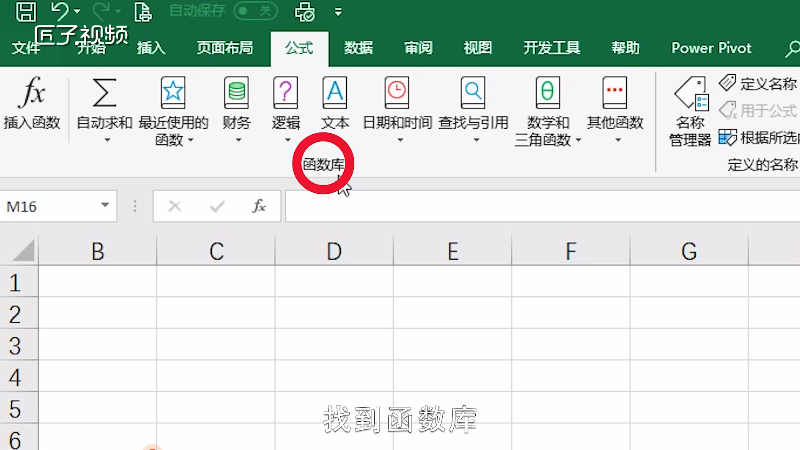
Task: Click the formula bar input field
Action: pos(540,206)
